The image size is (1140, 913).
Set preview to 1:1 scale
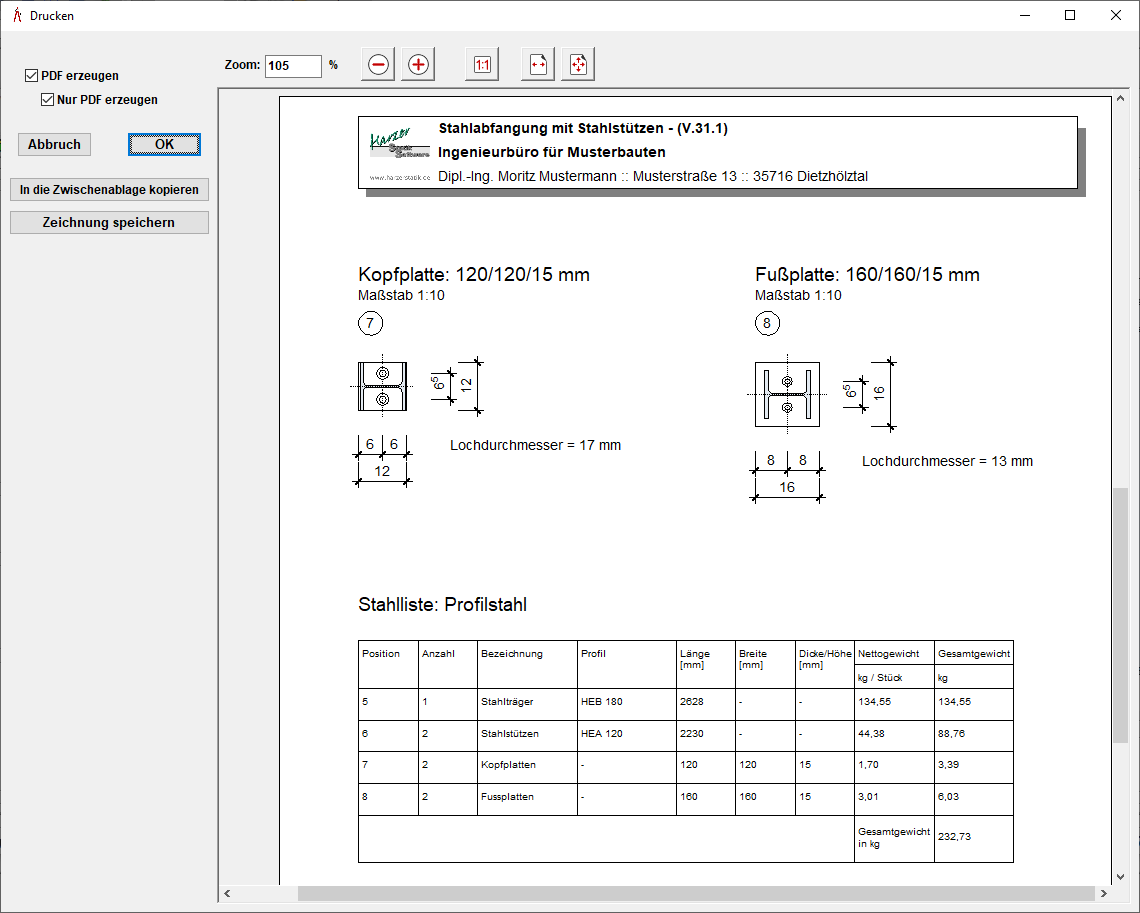point(482,65)
